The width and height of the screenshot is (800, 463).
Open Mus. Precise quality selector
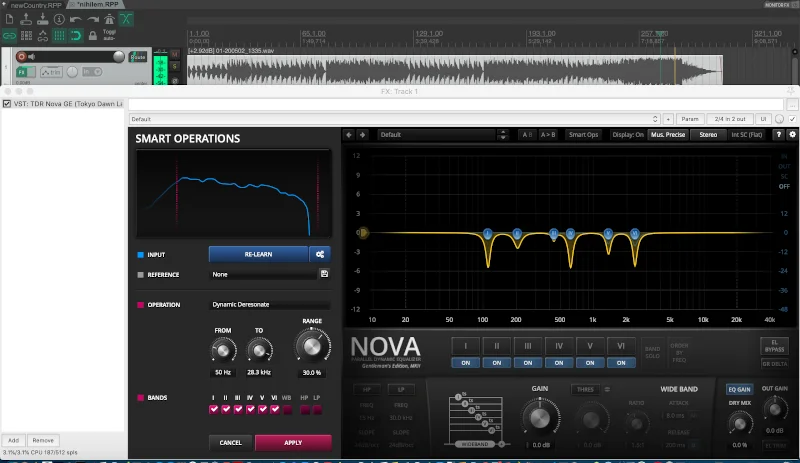668,135
